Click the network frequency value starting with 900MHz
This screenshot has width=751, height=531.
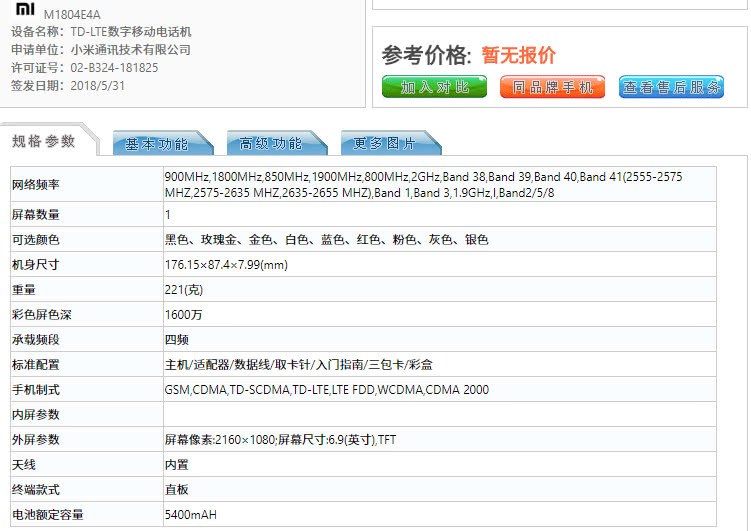coord(423,185)
